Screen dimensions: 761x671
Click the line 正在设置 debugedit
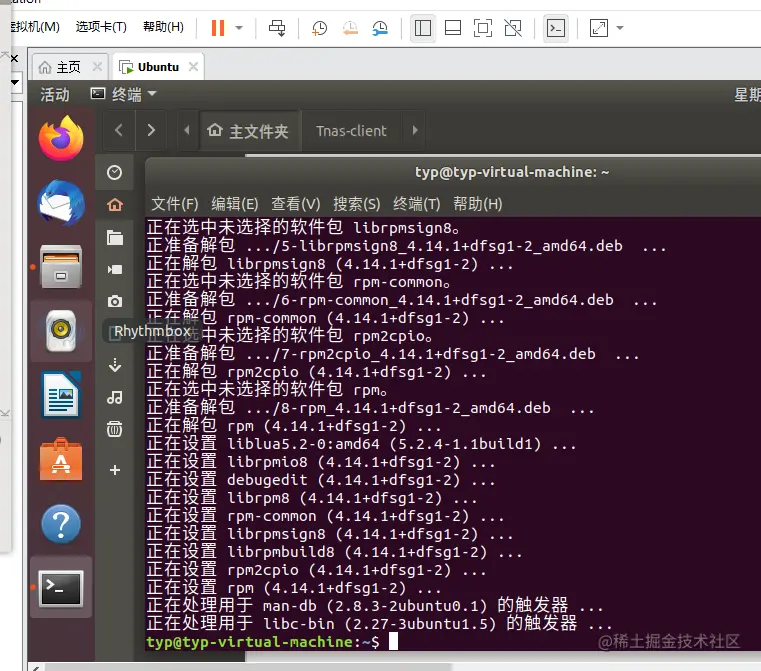point(321,480)
